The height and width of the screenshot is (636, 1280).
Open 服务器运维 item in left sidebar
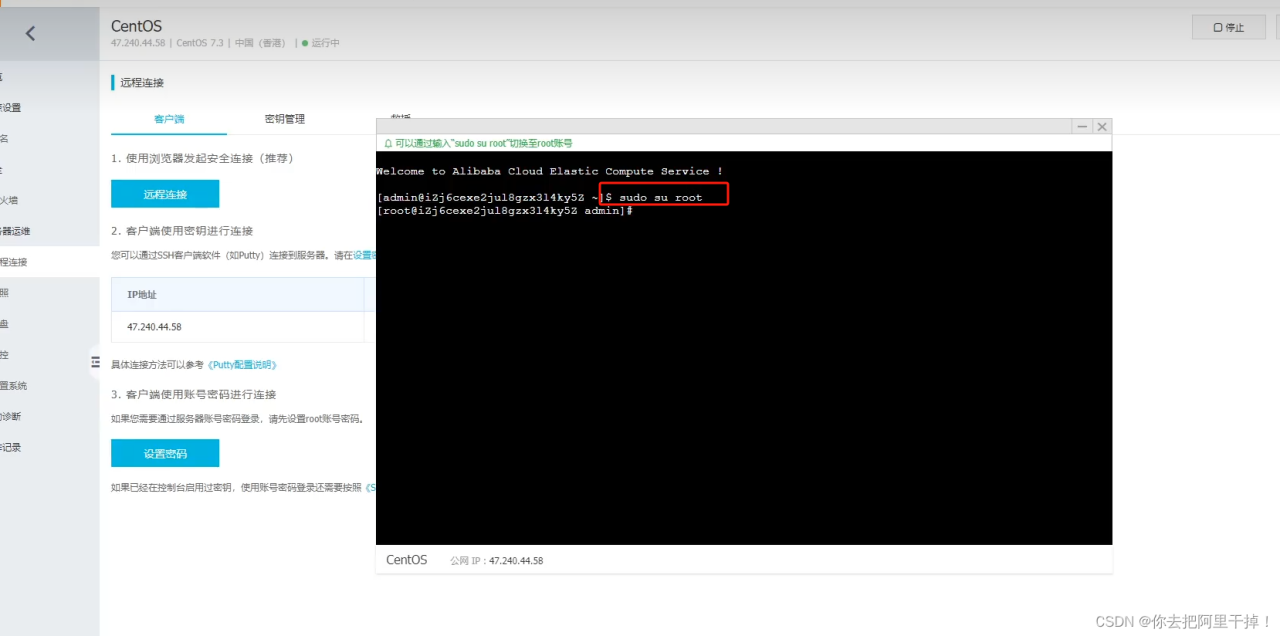(x=14, y=231)
